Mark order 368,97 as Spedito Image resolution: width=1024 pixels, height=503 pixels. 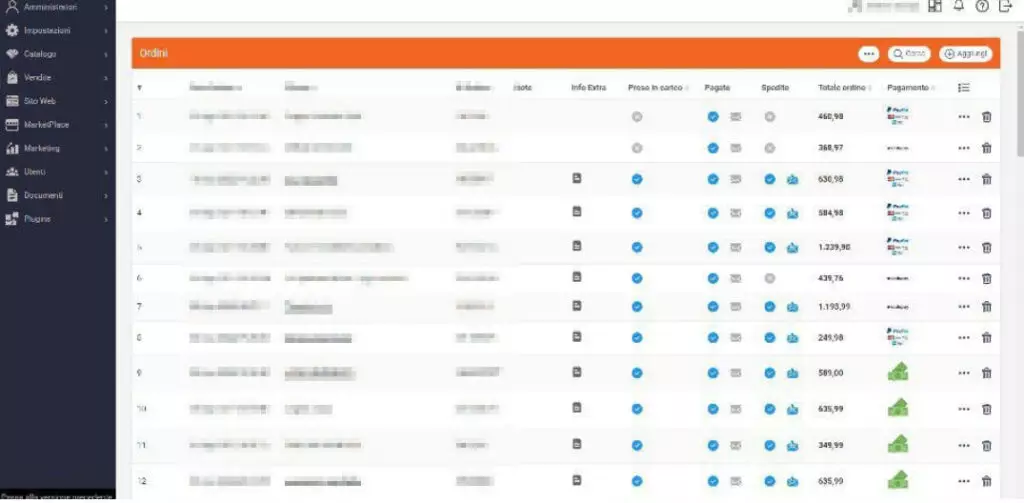coord(770,148)
